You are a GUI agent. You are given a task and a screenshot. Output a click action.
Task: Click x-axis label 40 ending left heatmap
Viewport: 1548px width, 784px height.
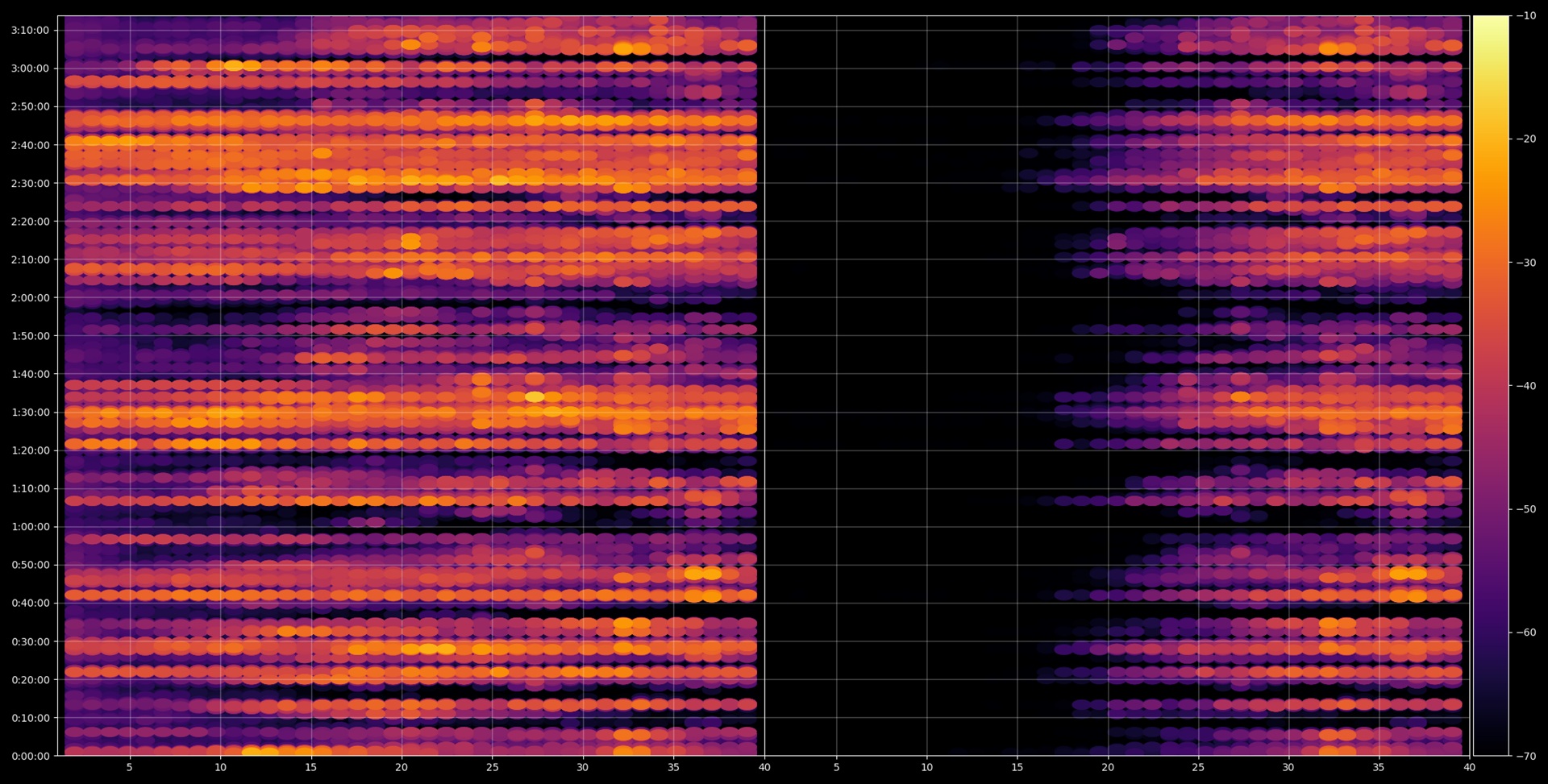(764, 767)
